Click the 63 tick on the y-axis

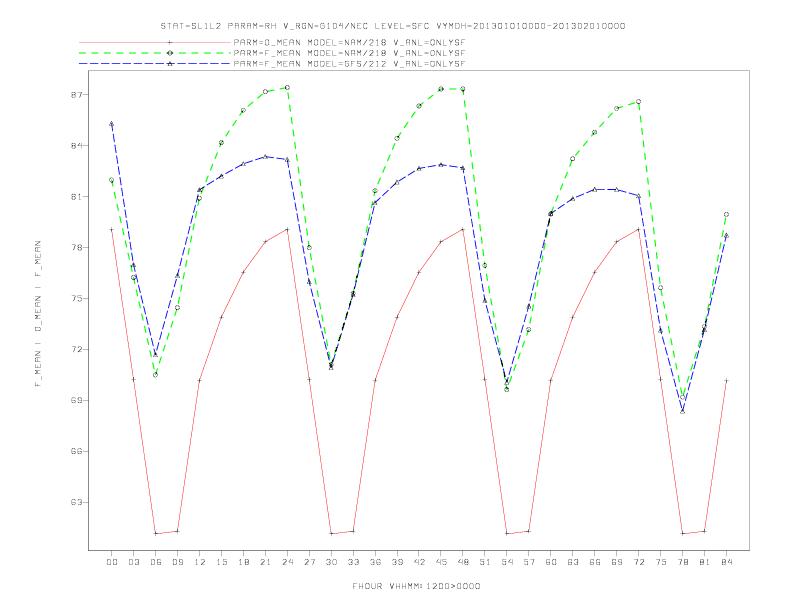coord(76,502)
